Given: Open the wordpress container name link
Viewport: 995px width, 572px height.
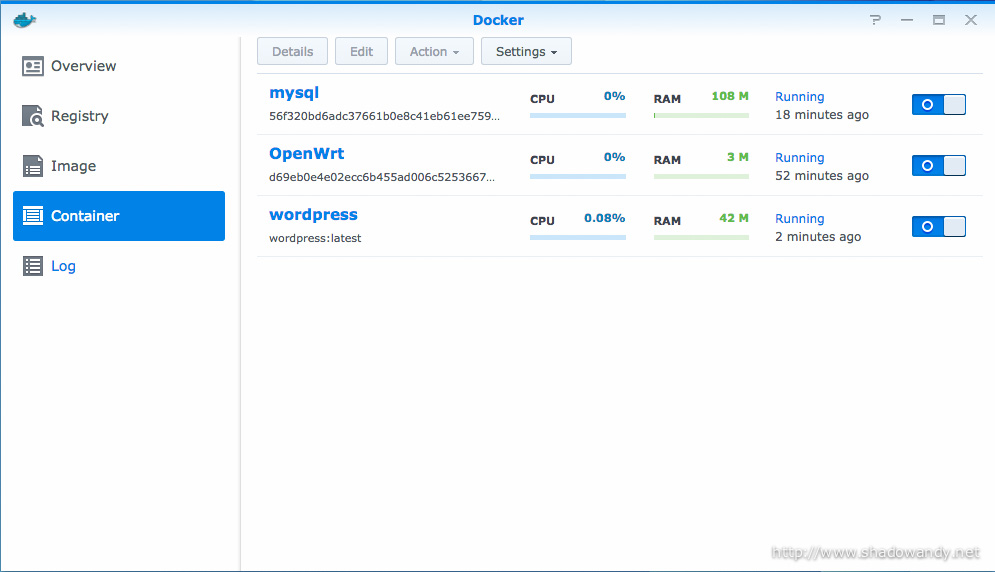Looking at the screenshot, I should coord(313,215).
